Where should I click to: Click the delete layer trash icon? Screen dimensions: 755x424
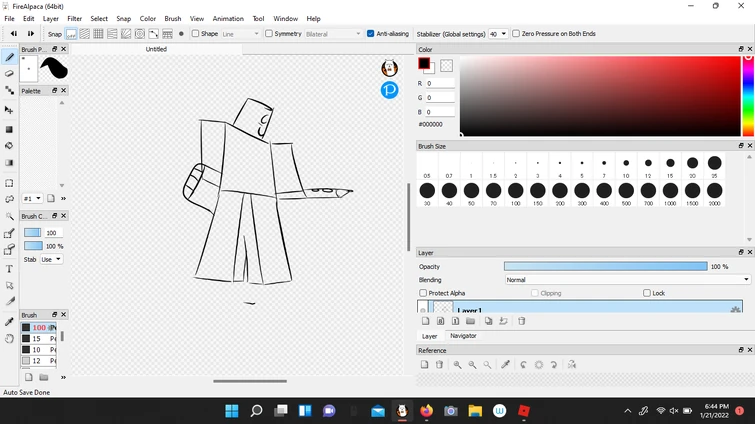pos(521,321)
